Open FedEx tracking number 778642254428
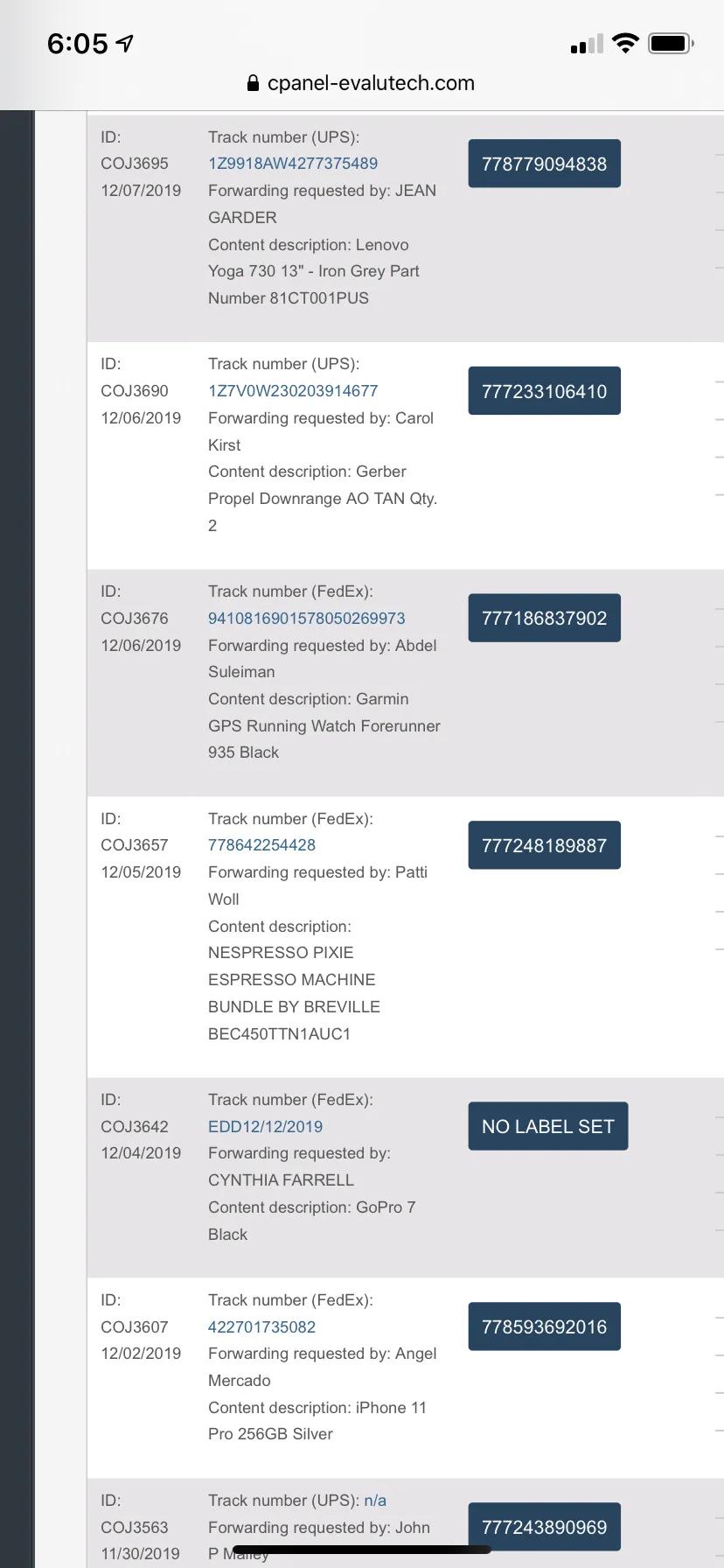Image resolution: width=724 pixels, height=1568 pixels. 261,845
